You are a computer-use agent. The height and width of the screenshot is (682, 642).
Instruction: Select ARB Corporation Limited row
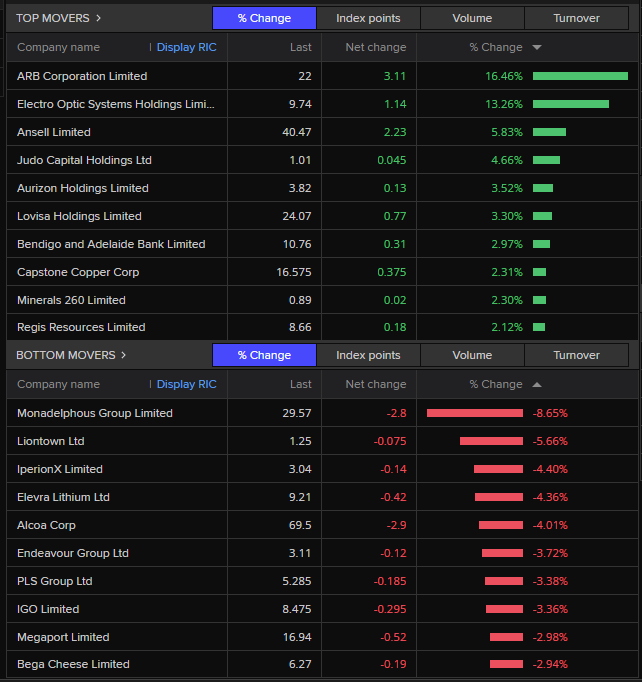coord(322,76)
